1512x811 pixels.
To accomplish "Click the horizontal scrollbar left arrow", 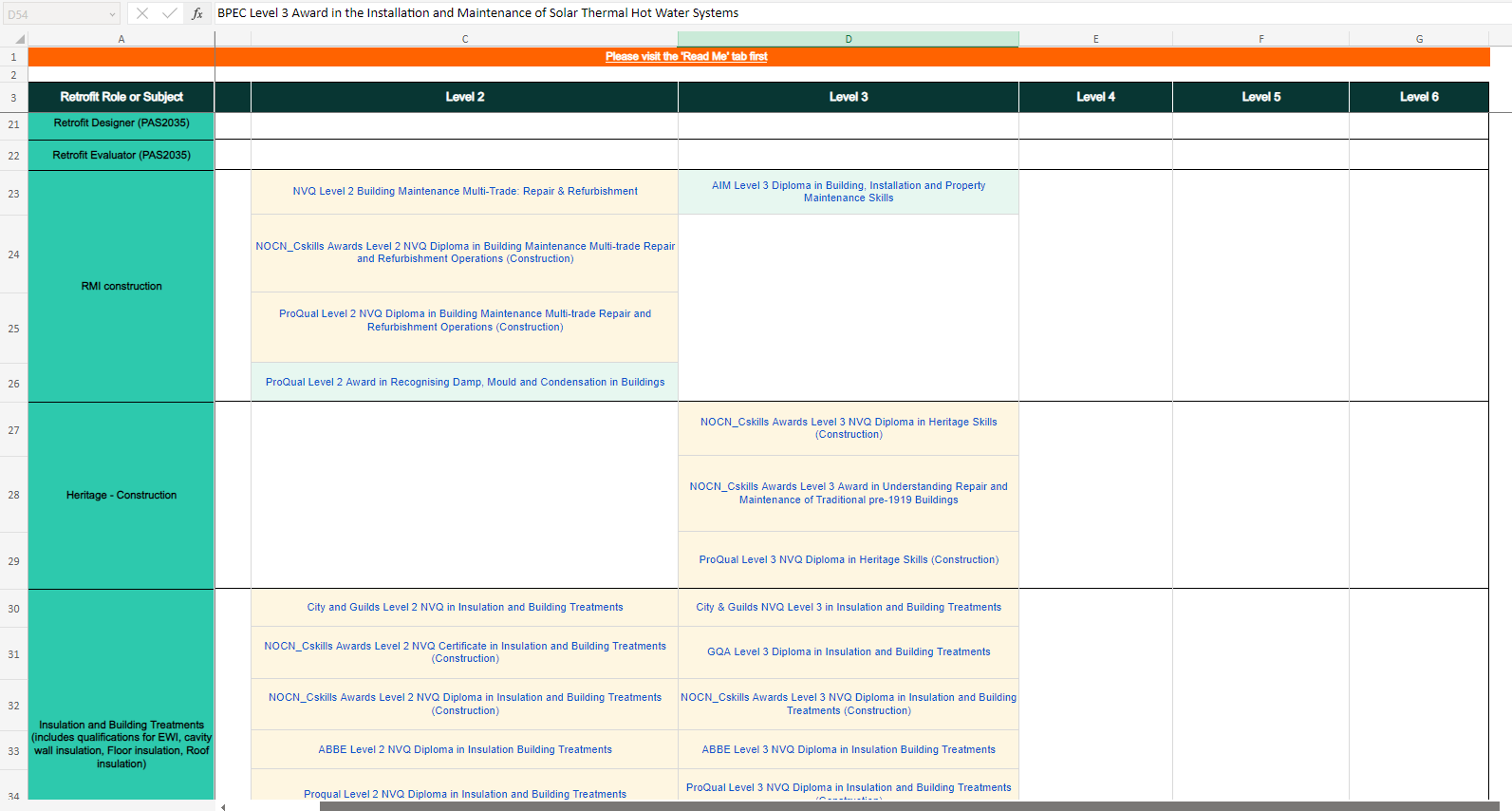I will 223,806.
